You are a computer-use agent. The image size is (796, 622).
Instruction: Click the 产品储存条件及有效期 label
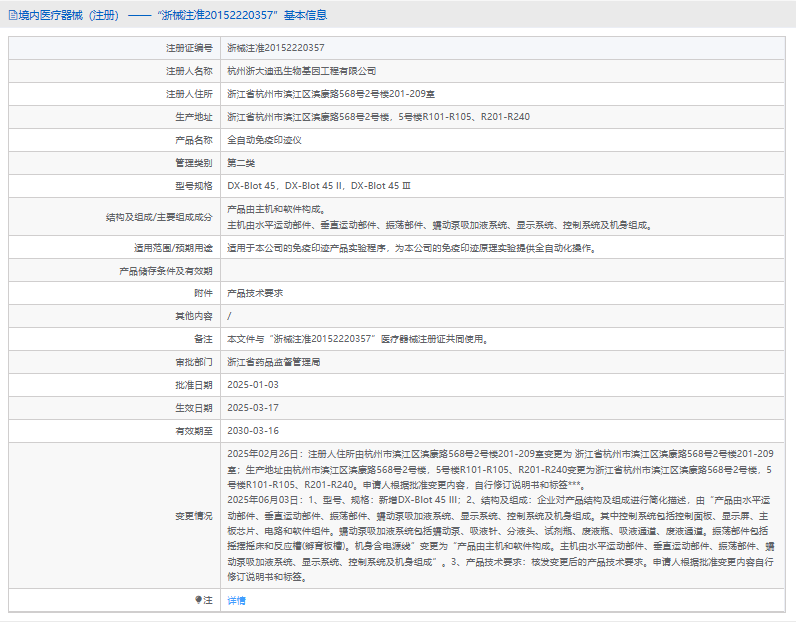tap(165, 271)
